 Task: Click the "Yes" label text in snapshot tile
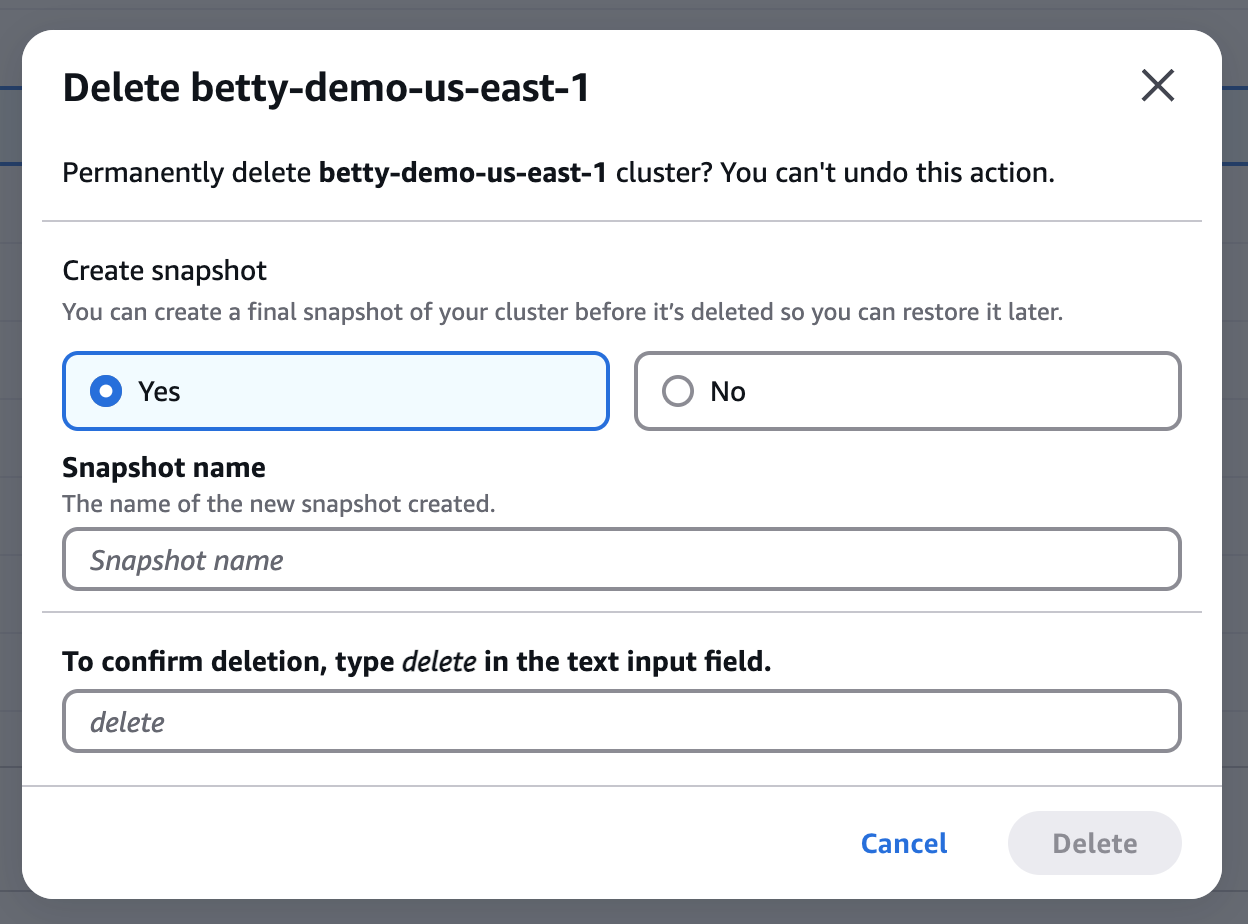(x=159, y=391)
